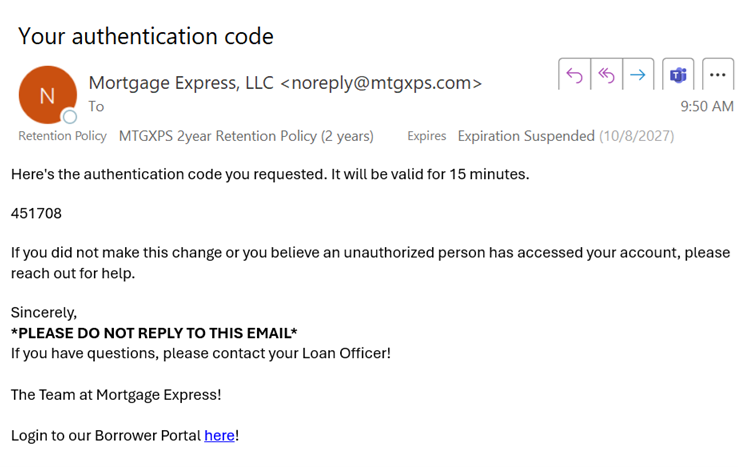
Task: Open the More actions ellipsis menu
Action: (x=716, y=75)
